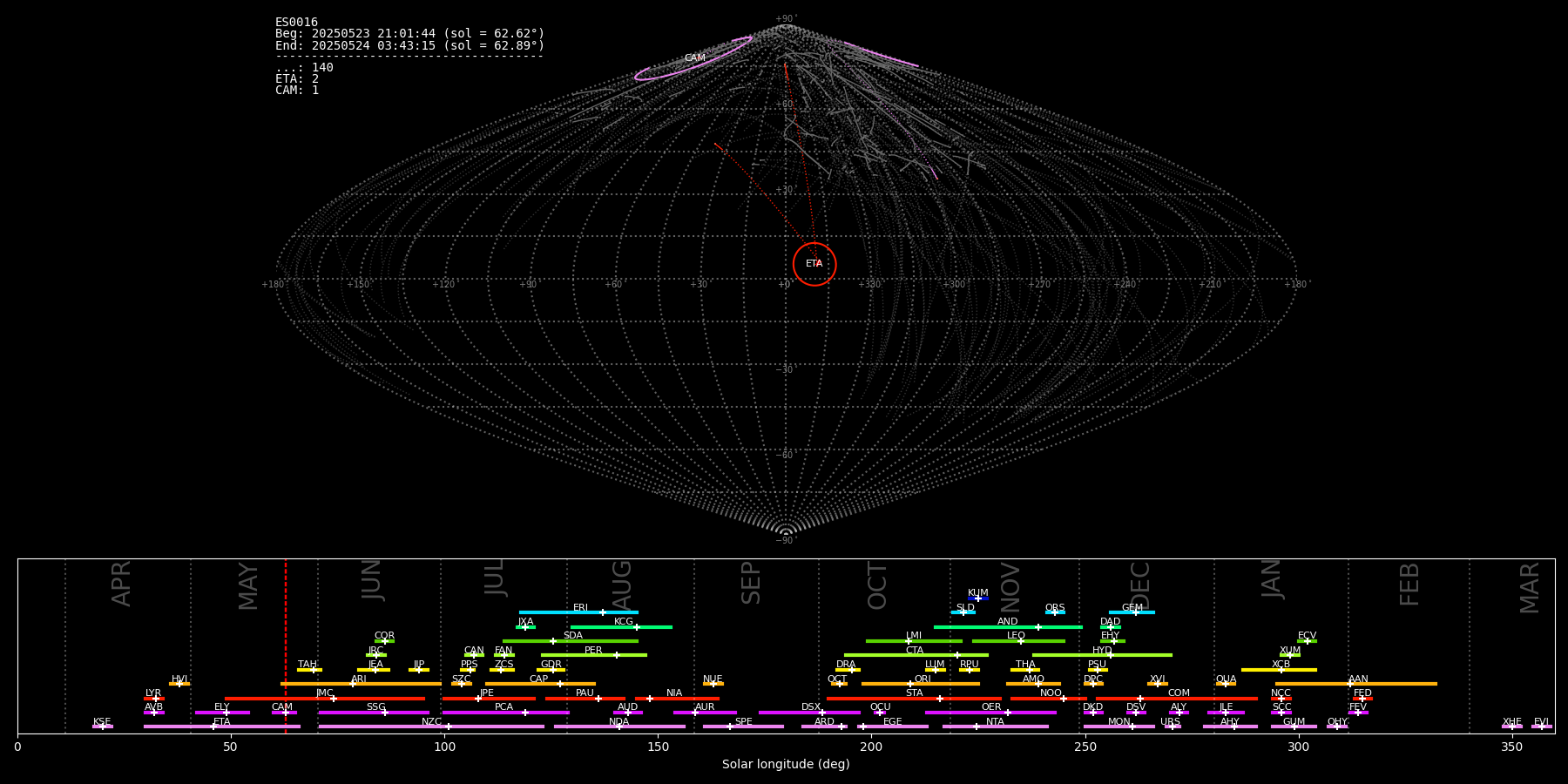1568x784 pixels.
Task: Click the NZC shower label
Action: [431, 721]
